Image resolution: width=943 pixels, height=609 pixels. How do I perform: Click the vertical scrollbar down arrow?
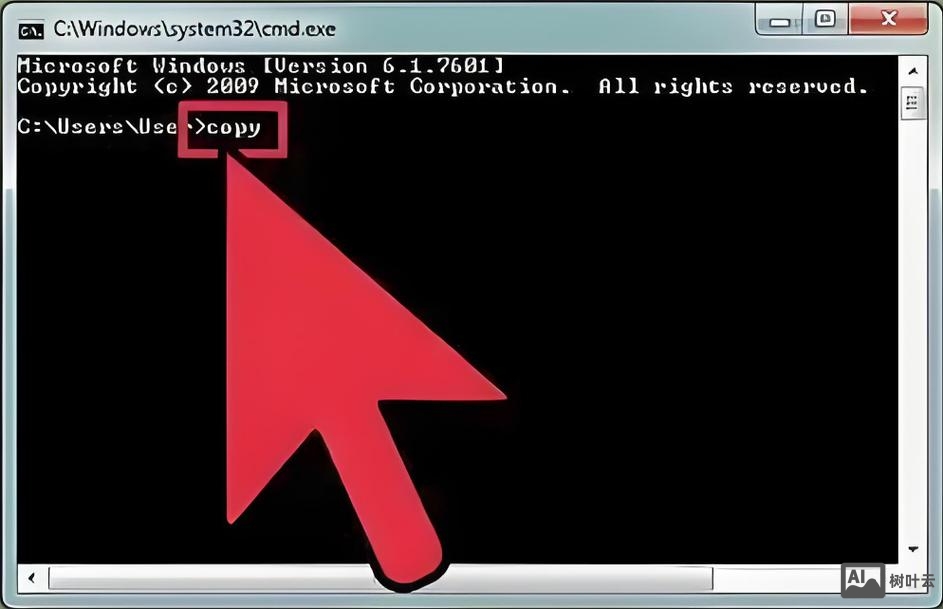(x=913, y=548)
